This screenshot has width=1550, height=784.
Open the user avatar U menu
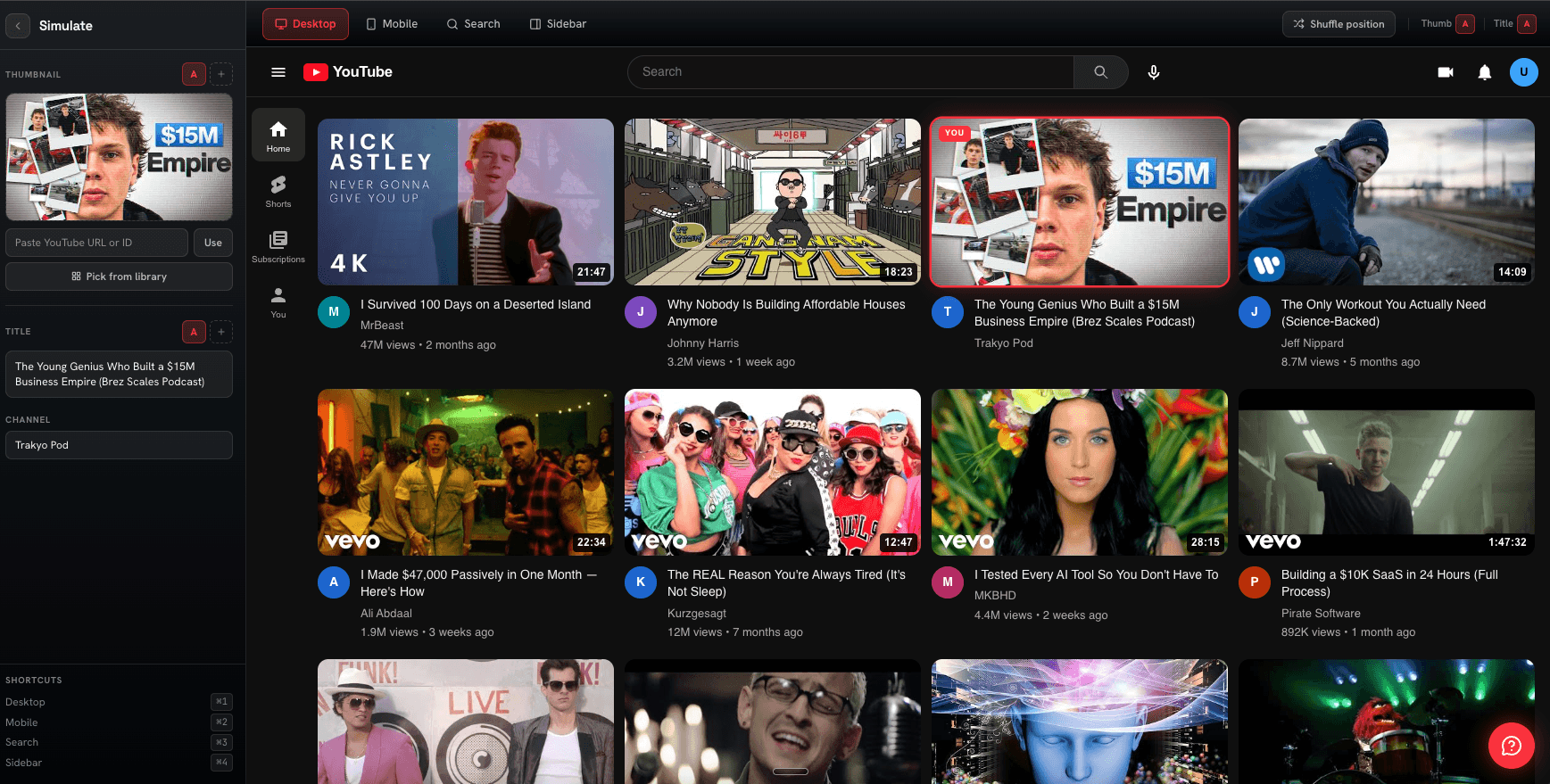coord(1524,72)
